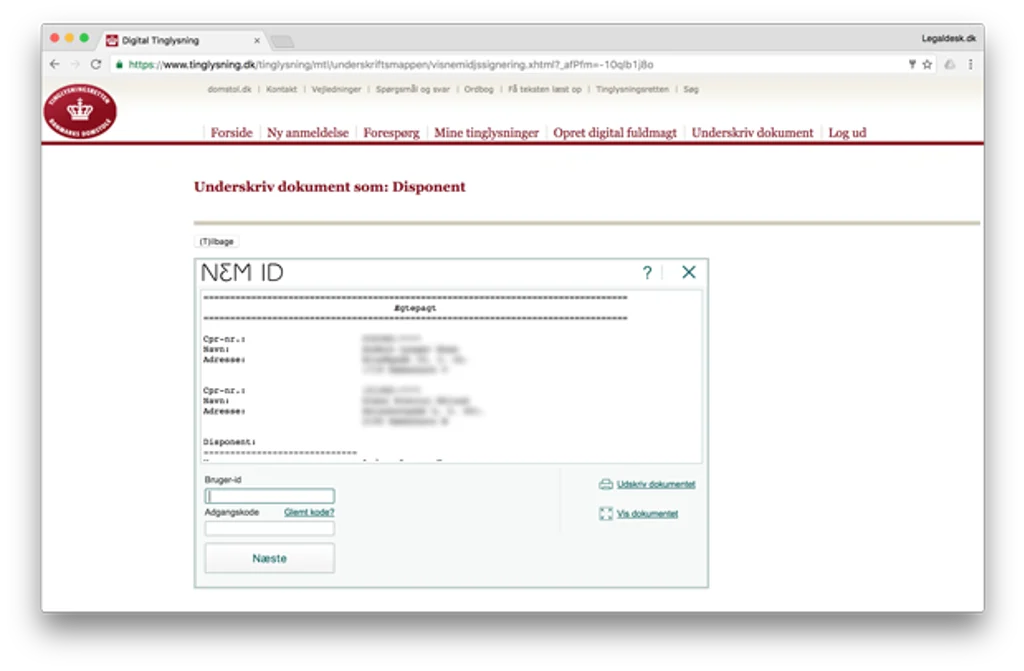Open Underskriv dokument menu item

(x=752, y=133)
